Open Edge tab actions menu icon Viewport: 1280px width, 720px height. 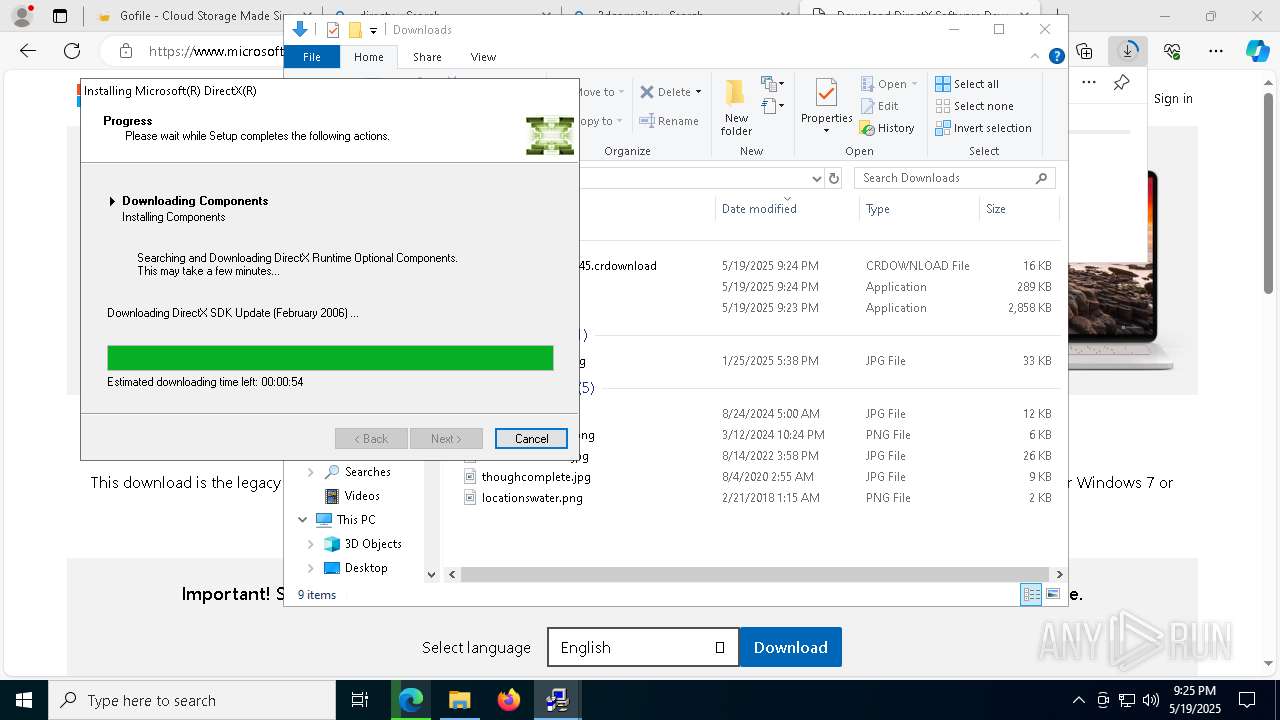60,16
